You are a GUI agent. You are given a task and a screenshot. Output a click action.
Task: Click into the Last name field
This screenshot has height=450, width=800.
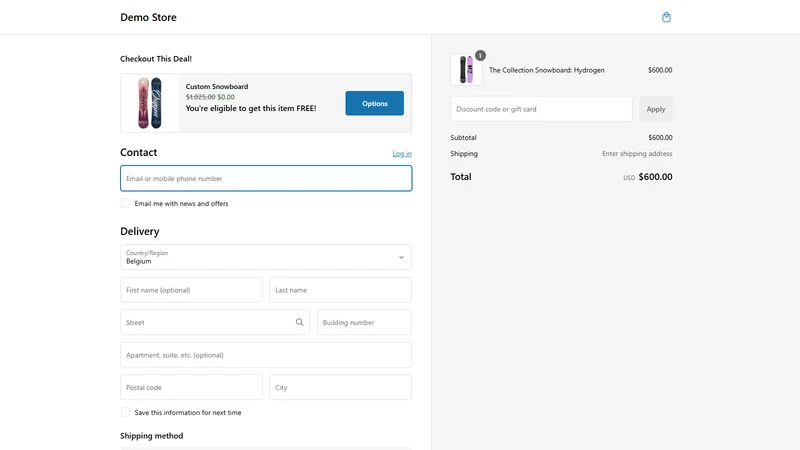tap(340, 290)
